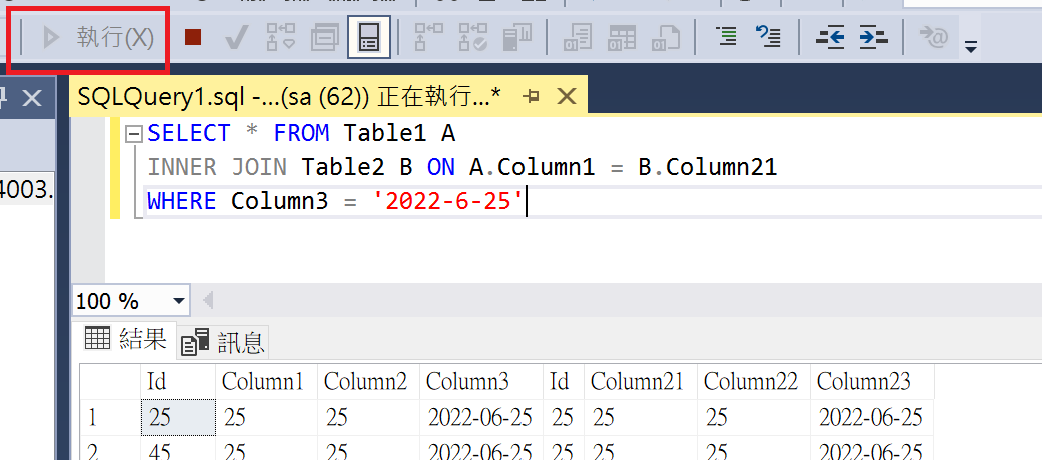Set results output to file

[x=666, y=38]
